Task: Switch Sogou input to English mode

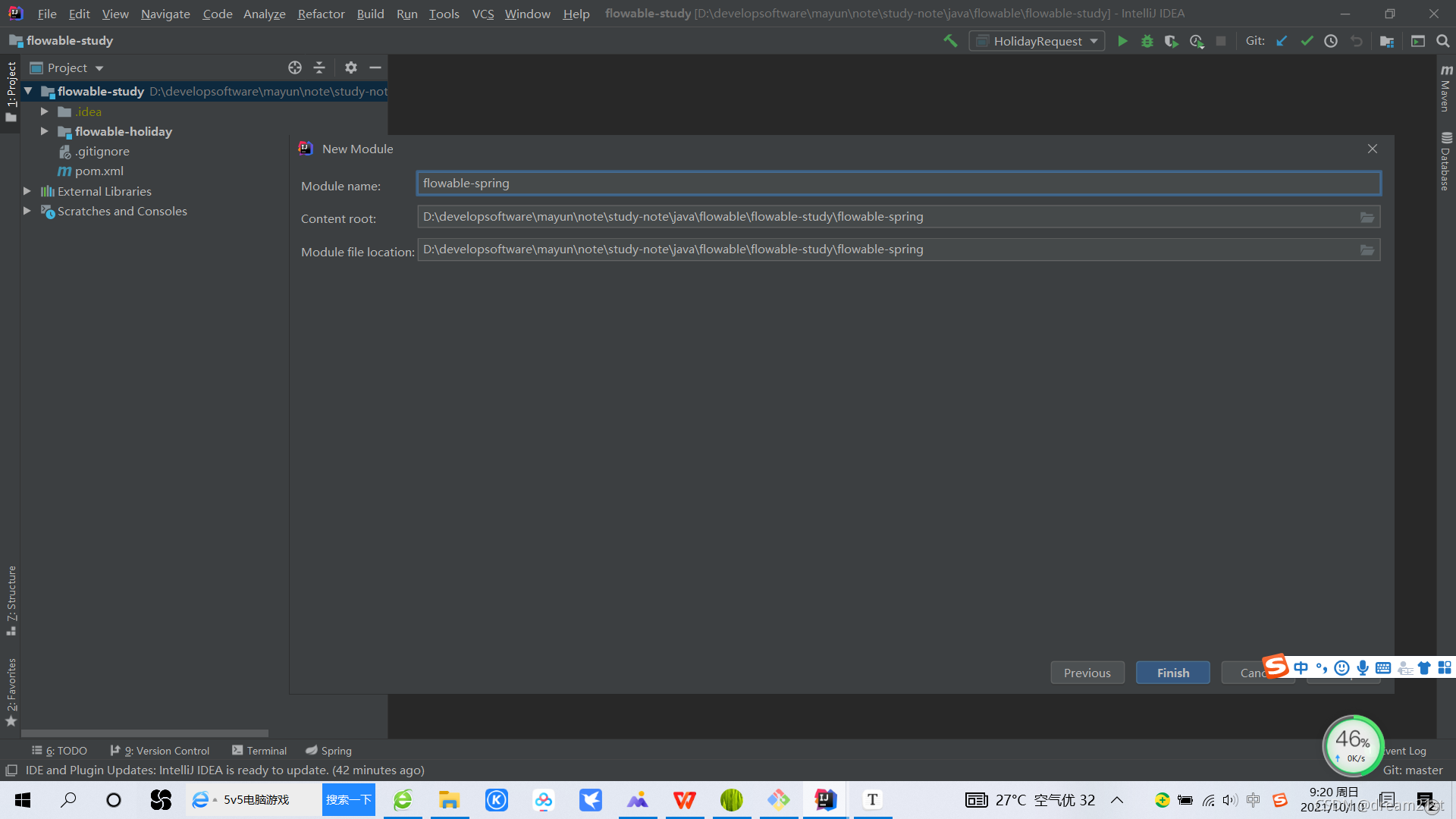Action: [x=1301, y=667]
